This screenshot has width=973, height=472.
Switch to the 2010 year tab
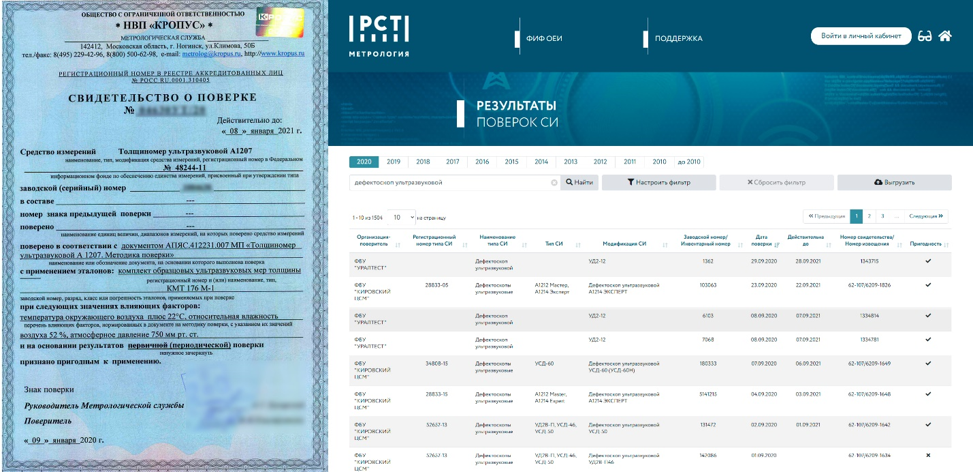pyautogui.click(x=659, y=162)
